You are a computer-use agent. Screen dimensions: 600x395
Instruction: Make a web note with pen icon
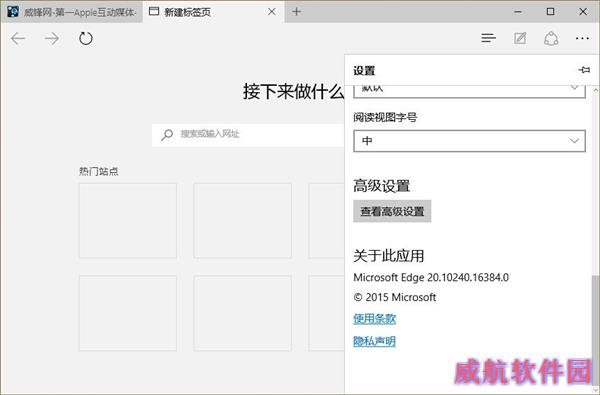point(520,38)
